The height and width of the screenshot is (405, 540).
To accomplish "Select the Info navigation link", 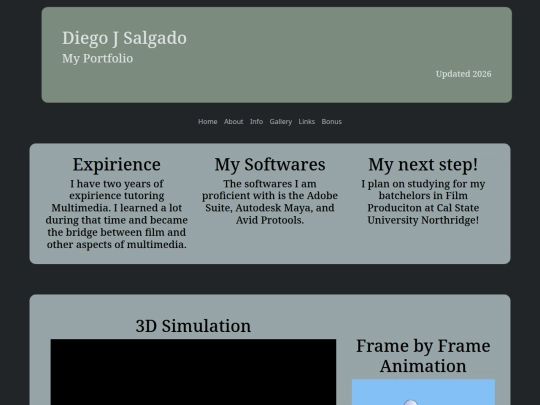I will pyautogui.click(x=256, y=122).
